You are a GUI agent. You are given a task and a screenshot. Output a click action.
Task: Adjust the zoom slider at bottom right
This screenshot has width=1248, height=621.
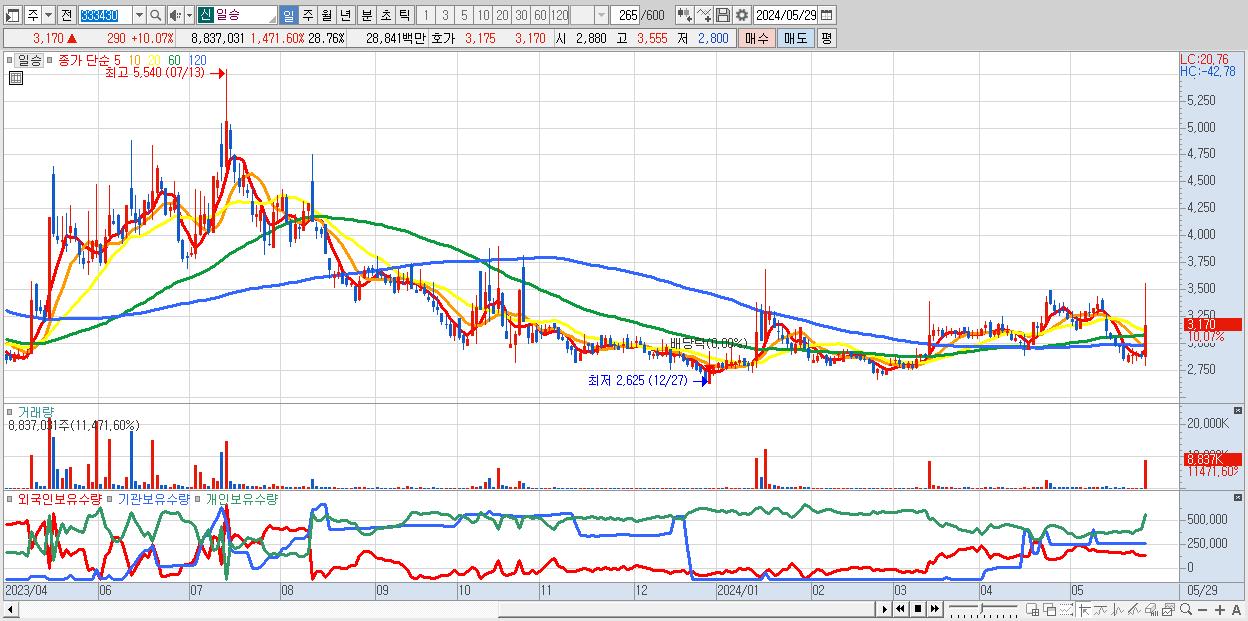tap(981, 609)
